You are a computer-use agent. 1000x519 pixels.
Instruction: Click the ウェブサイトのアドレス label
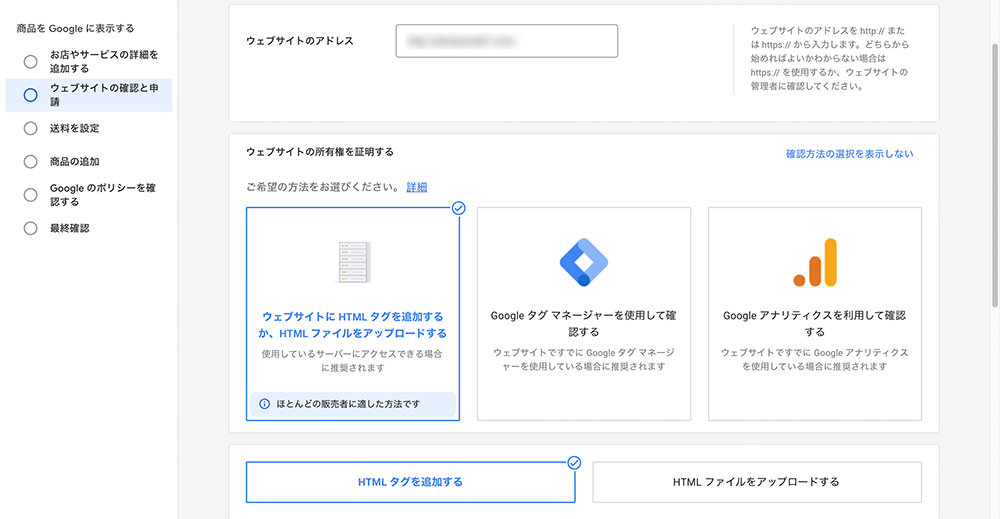pyautogui.click(x=300, y=41)
